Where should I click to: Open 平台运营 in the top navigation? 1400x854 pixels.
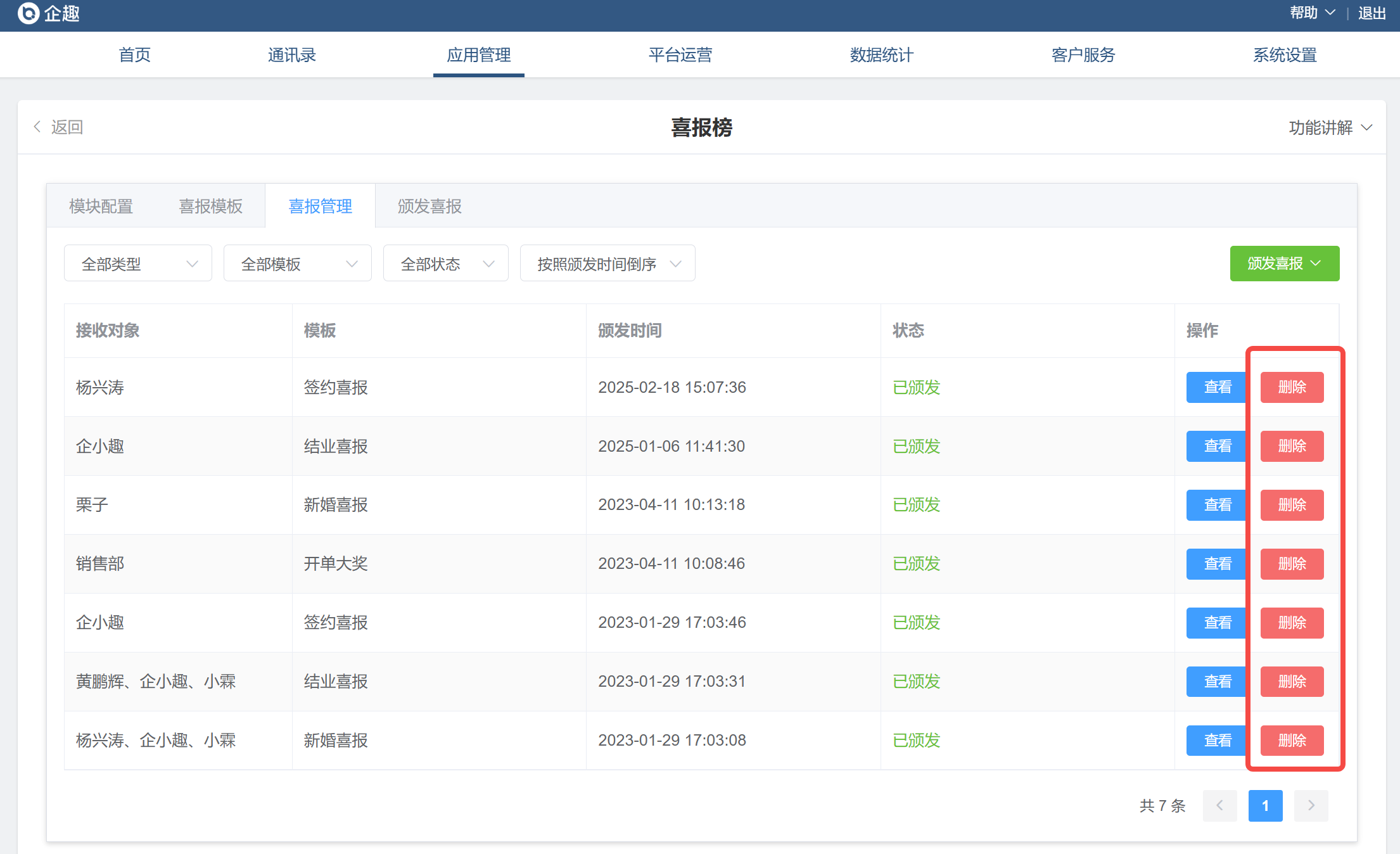680,55
